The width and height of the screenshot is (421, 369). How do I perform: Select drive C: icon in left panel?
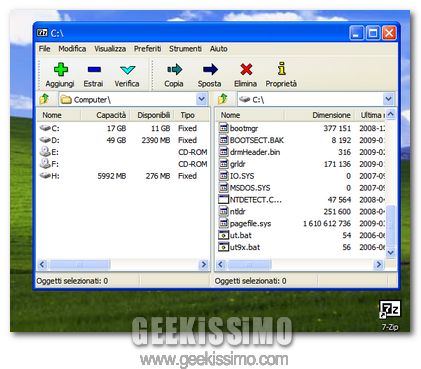click(x=45, y=128)
